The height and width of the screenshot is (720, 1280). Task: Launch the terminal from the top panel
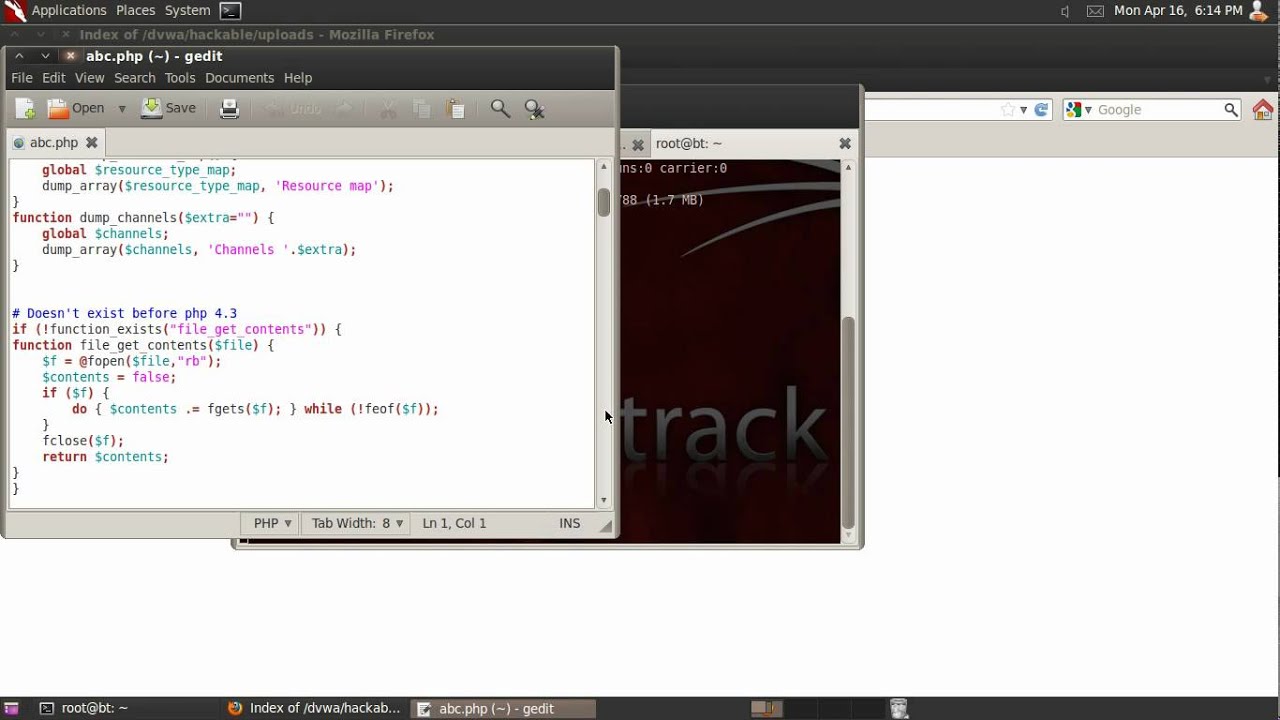(230, 11)
